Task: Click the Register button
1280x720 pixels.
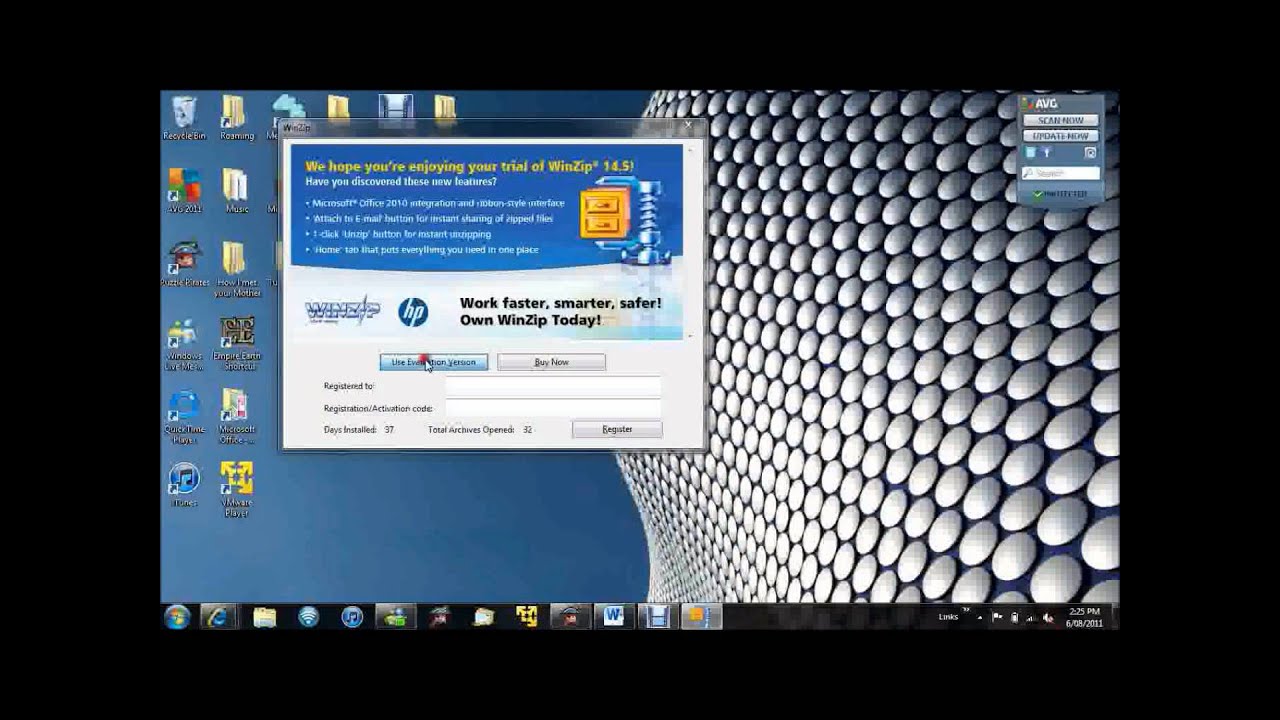Action: click(617, 429)
